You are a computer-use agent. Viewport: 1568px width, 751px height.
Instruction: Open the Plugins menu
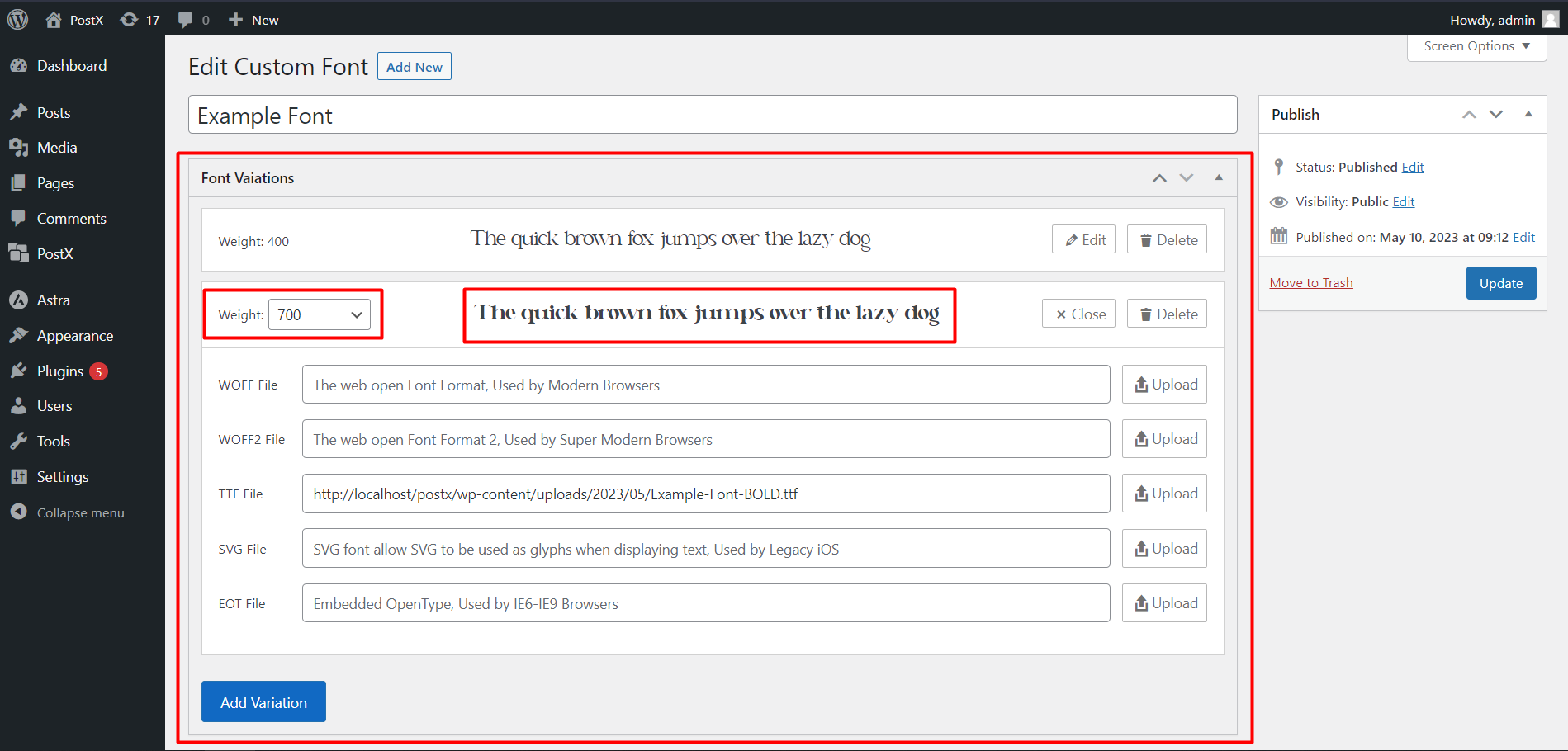click(60, 371)
